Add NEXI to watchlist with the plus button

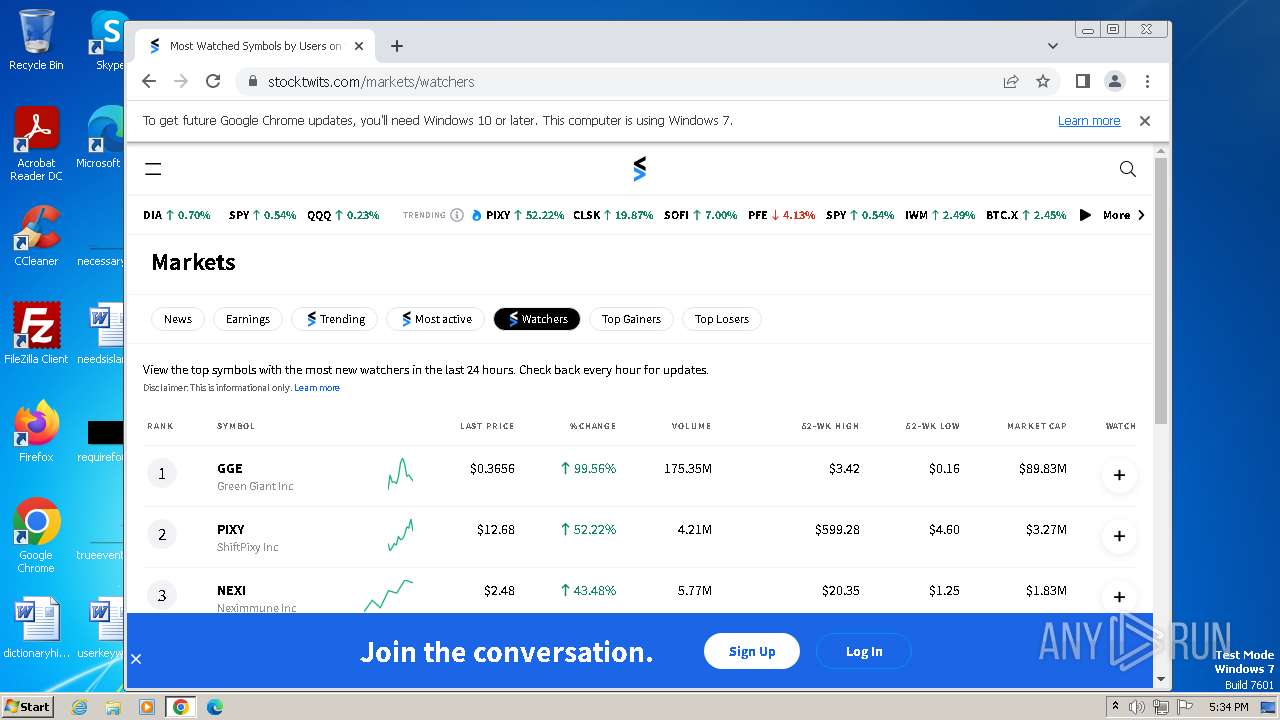1119,597
